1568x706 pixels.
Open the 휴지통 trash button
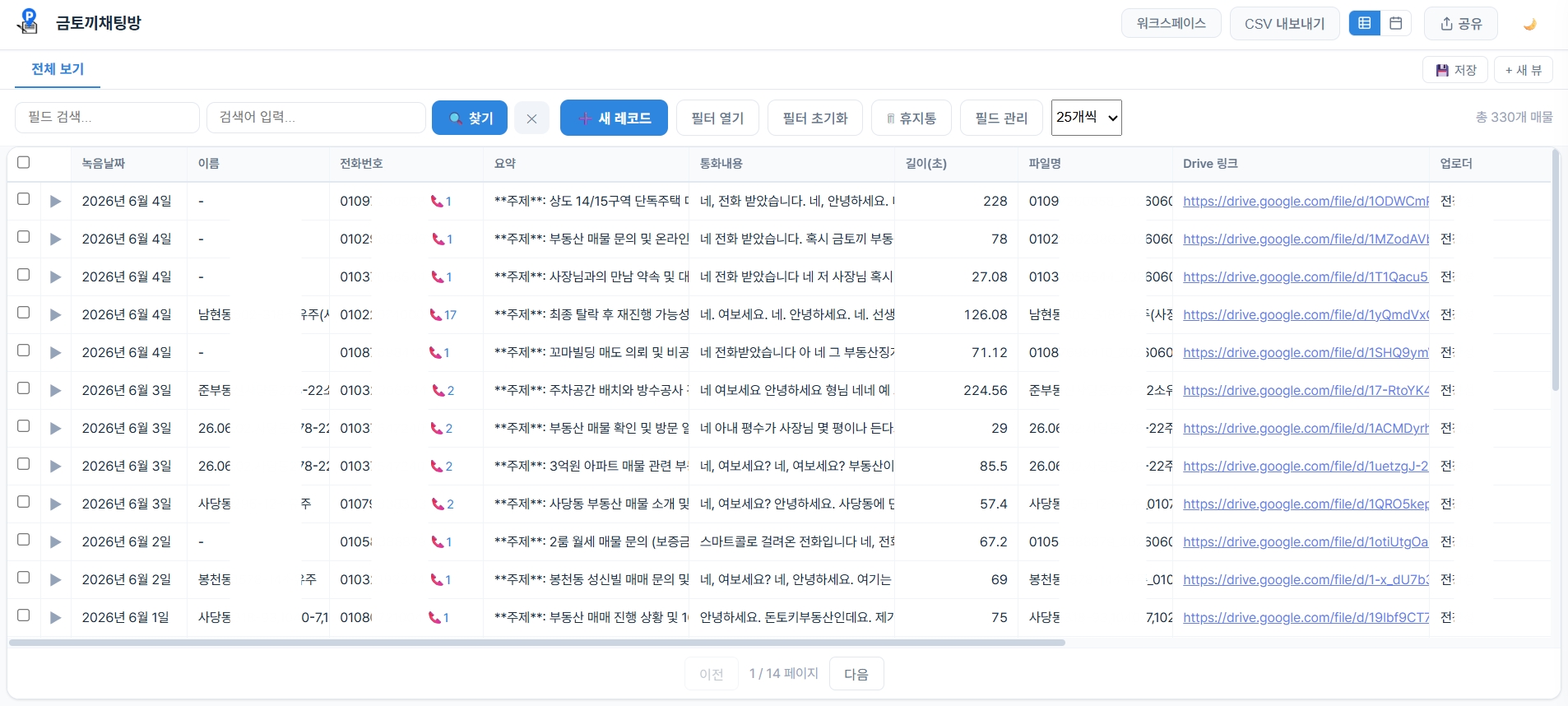[912, 118]
